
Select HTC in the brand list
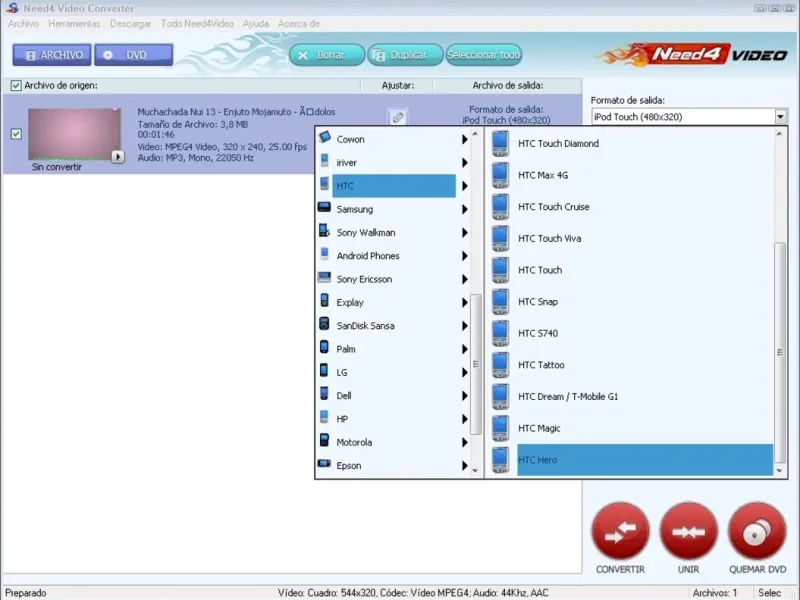click(x=394, y=186)
